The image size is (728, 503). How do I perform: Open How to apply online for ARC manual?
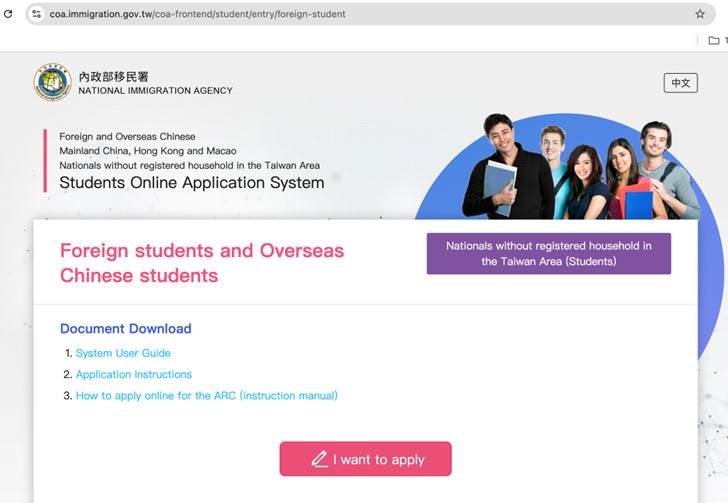click(207, 396)
